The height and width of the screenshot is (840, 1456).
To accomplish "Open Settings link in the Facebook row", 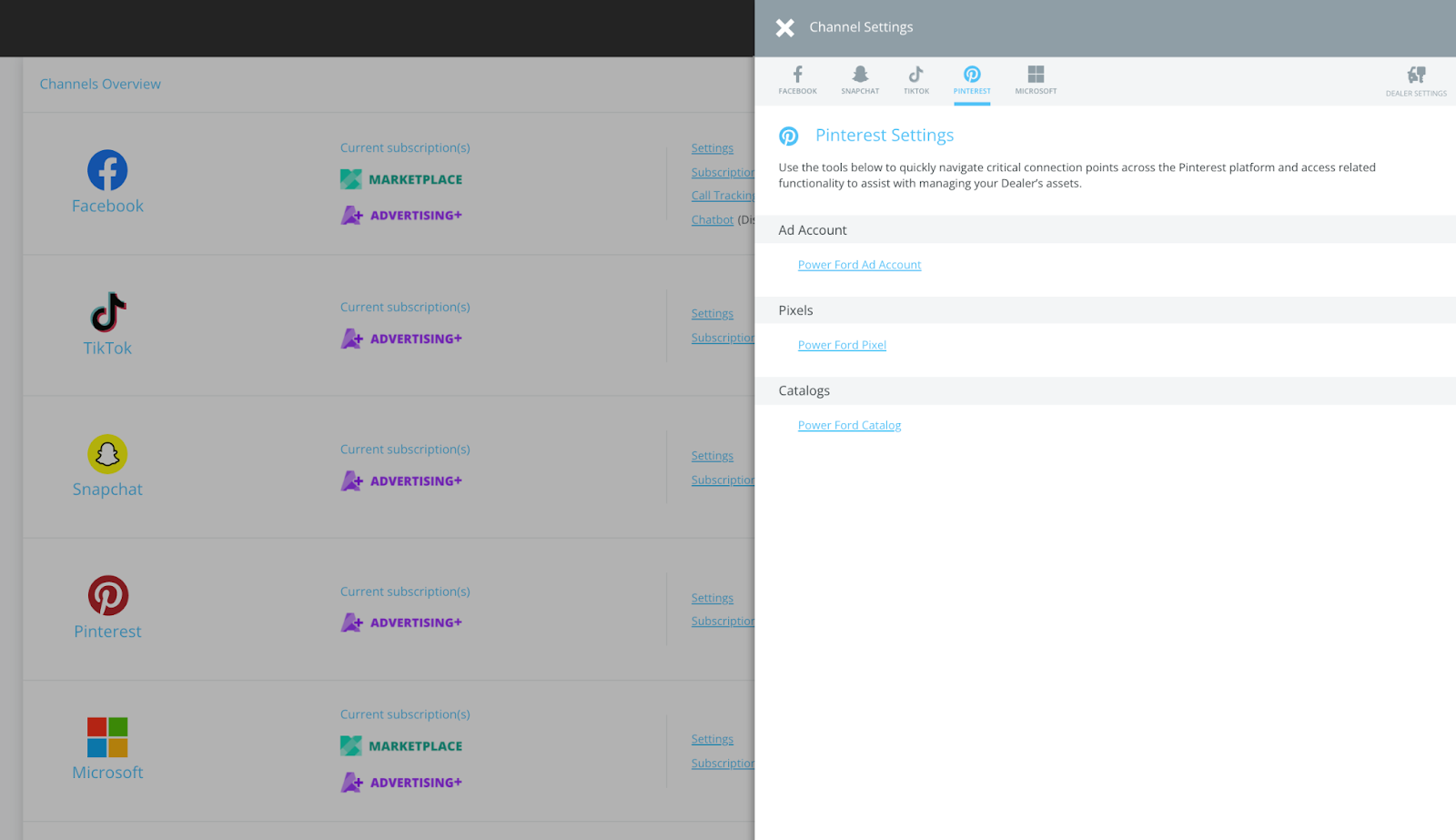I will (712, 148).
